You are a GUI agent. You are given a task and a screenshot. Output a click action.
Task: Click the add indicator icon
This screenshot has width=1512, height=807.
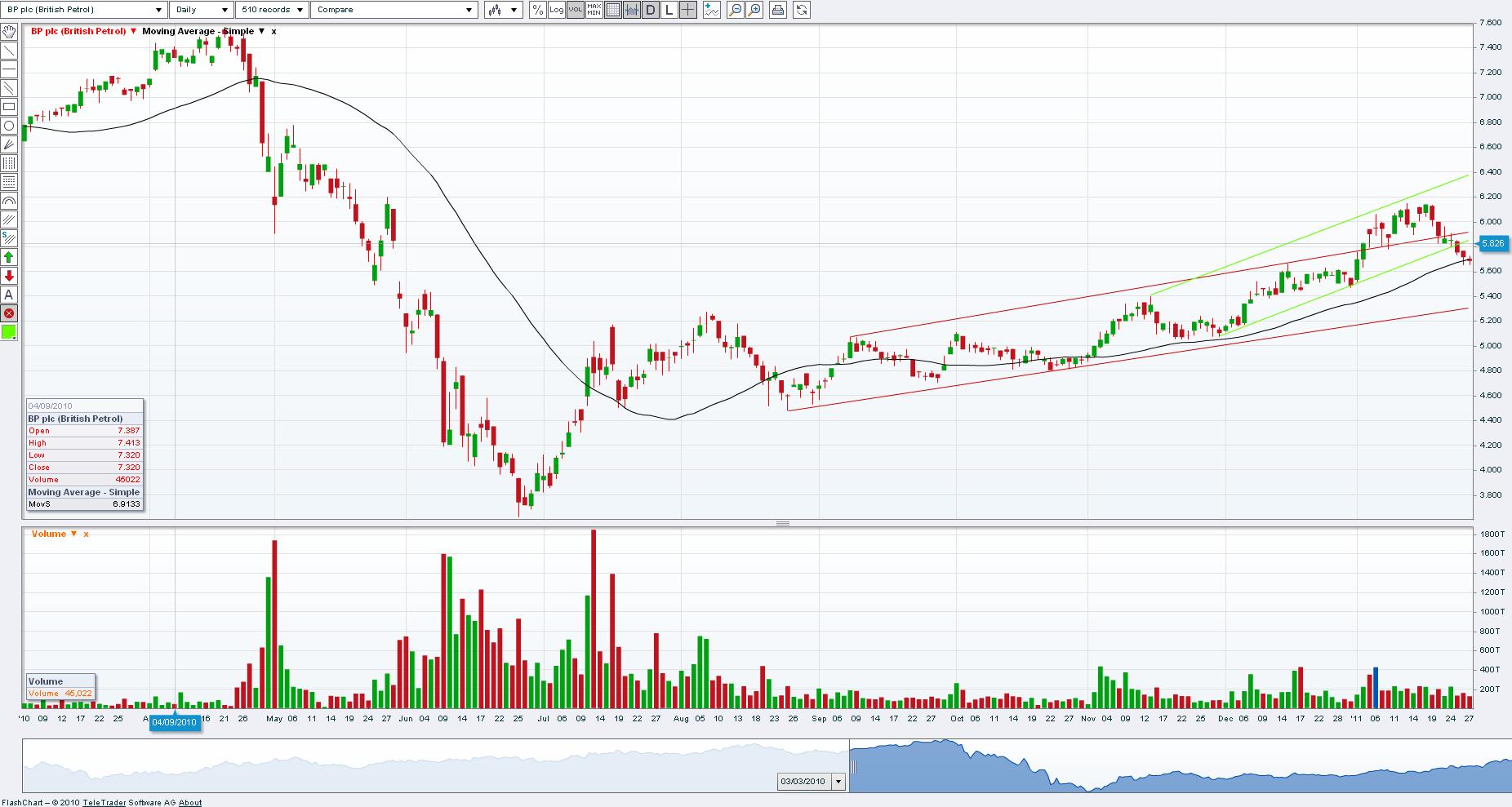[x=712, y=10]
